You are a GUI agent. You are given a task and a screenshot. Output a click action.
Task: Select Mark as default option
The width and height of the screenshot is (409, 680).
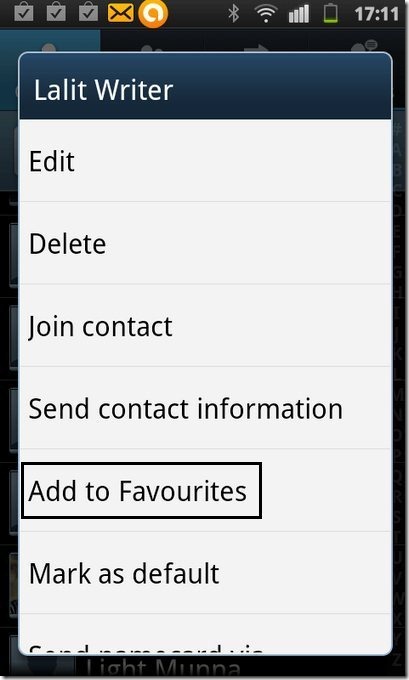click(x=205, y=572)
